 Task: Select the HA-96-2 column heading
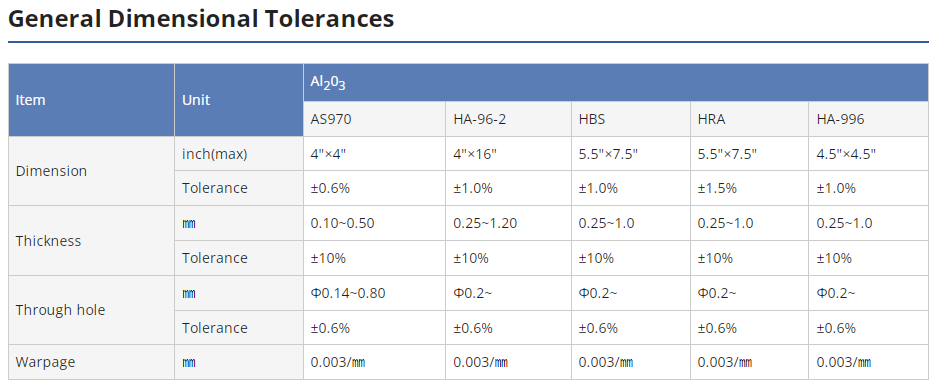(509, 119)
